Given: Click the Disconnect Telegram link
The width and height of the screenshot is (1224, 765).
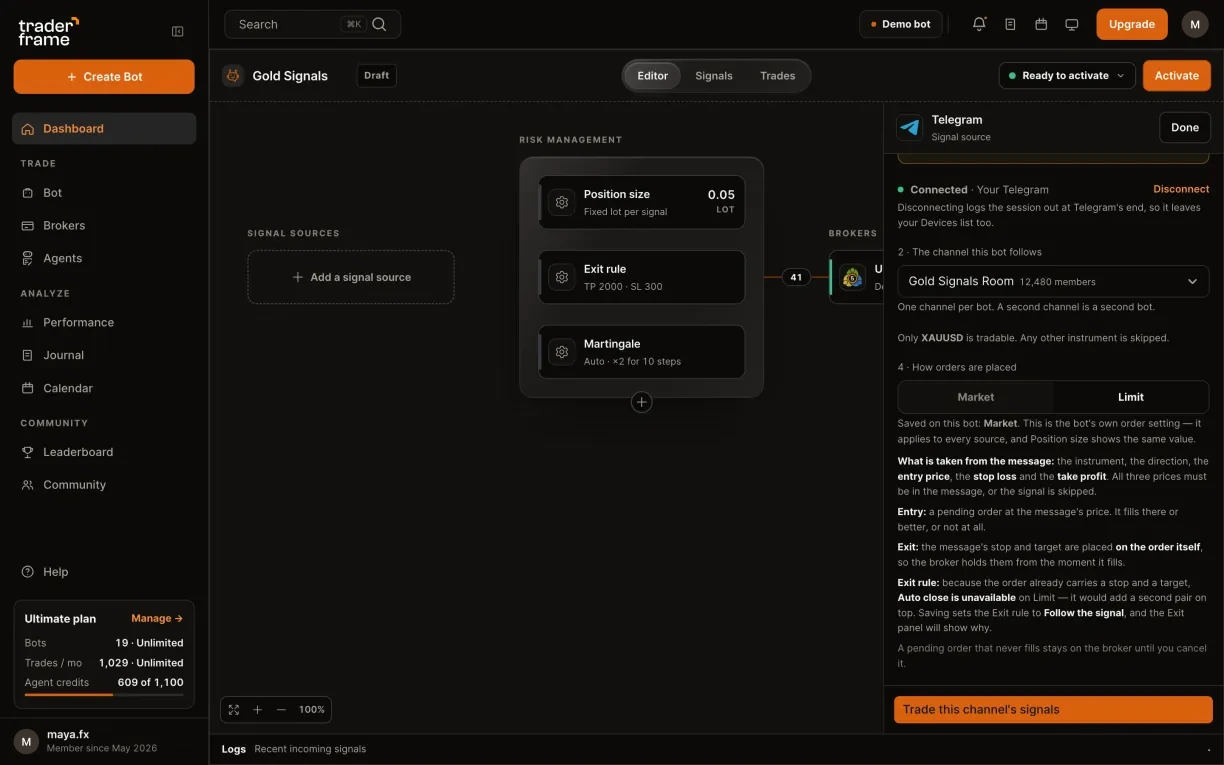Looking at the screenshot, I should (x=1181, y=189).
